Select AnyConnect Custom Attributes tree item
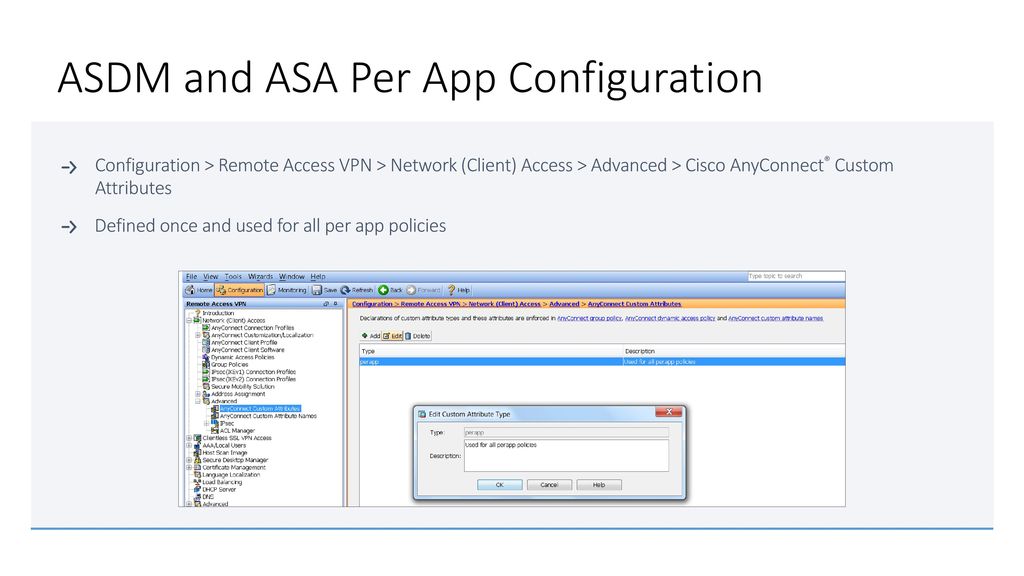 click(260, 408)
